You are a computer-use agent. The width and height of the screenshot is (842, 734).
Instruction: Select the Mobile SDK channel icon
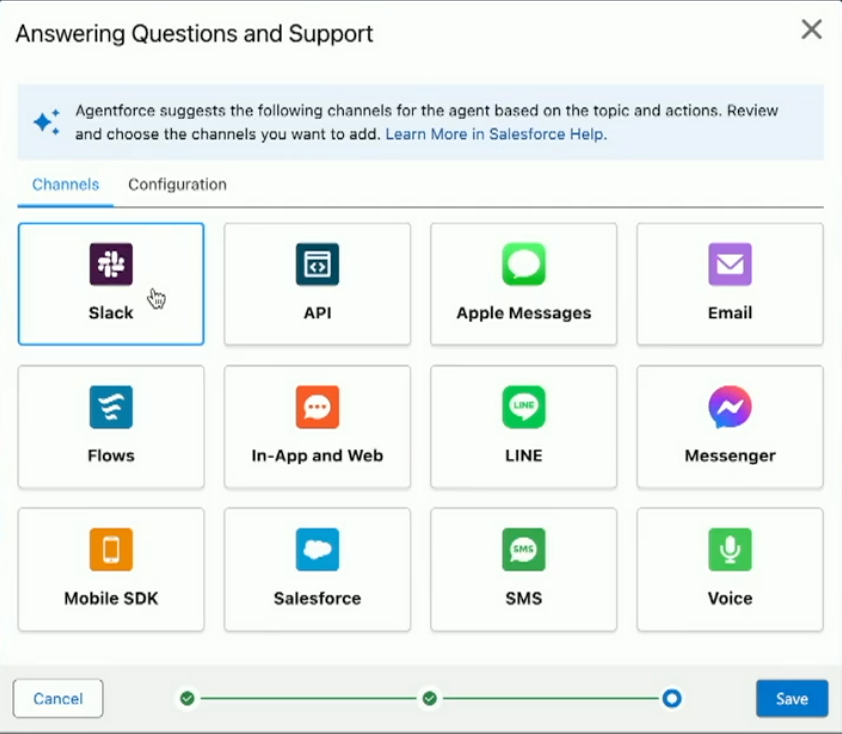coord(111,549)
